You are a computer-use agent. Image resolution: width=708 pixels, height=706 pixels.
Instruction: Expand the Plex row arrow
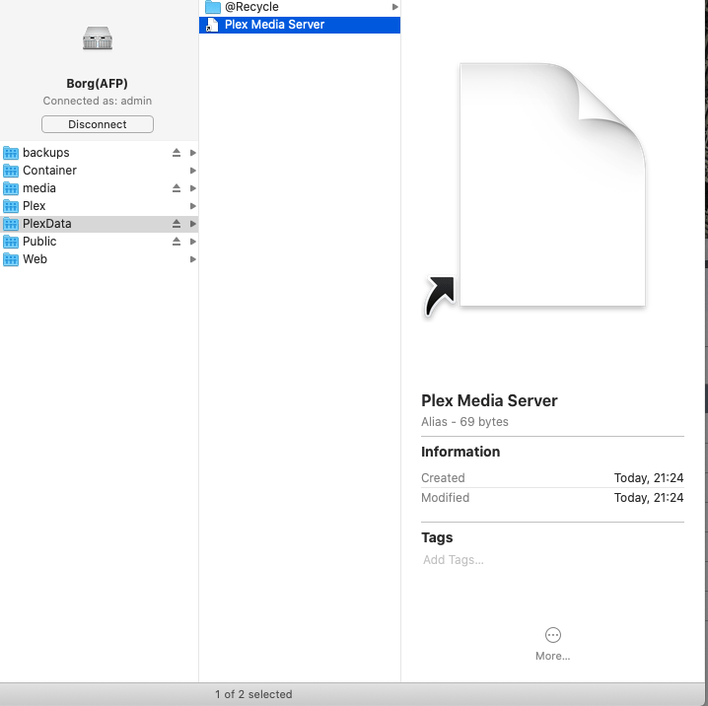pyautogui.click(x=193, y=206)
